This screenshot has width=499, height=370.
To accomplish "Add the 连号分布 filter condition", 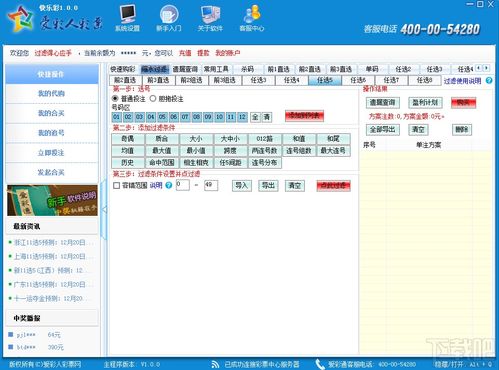I will (265, 163).
